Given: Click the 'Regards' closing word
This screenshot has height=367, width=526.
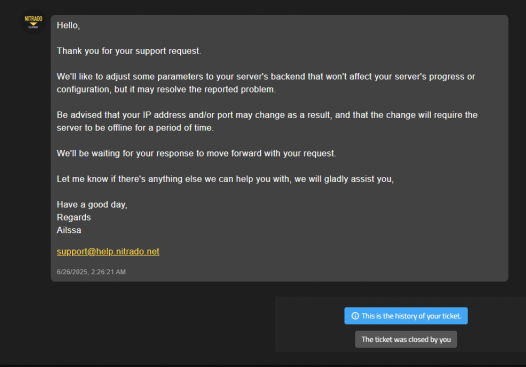Looking at the screenshot, I should (73, 217).
